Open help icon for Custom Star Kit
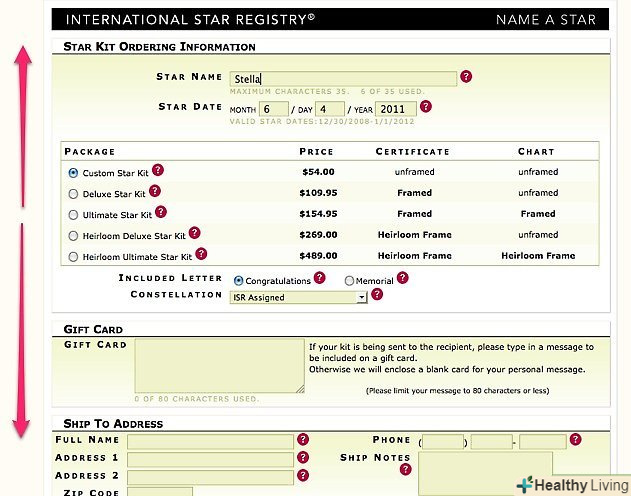This screenshot has width=631, height=496. [157, 171]
